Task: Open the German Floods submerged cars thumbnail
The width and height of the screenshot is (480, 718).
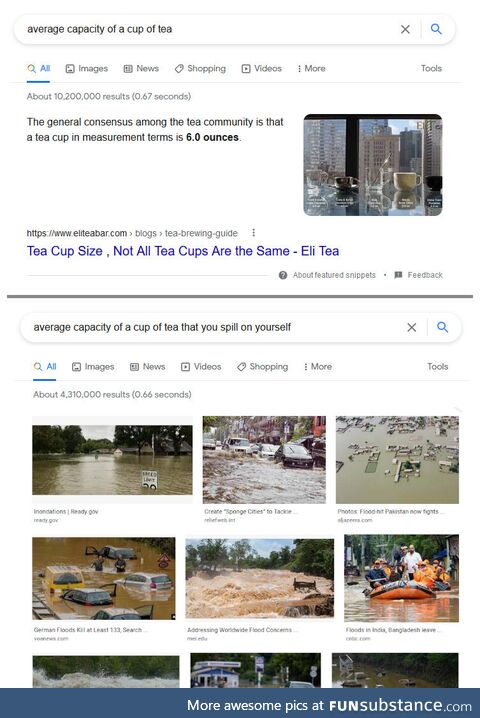Action: pos(104,578)
